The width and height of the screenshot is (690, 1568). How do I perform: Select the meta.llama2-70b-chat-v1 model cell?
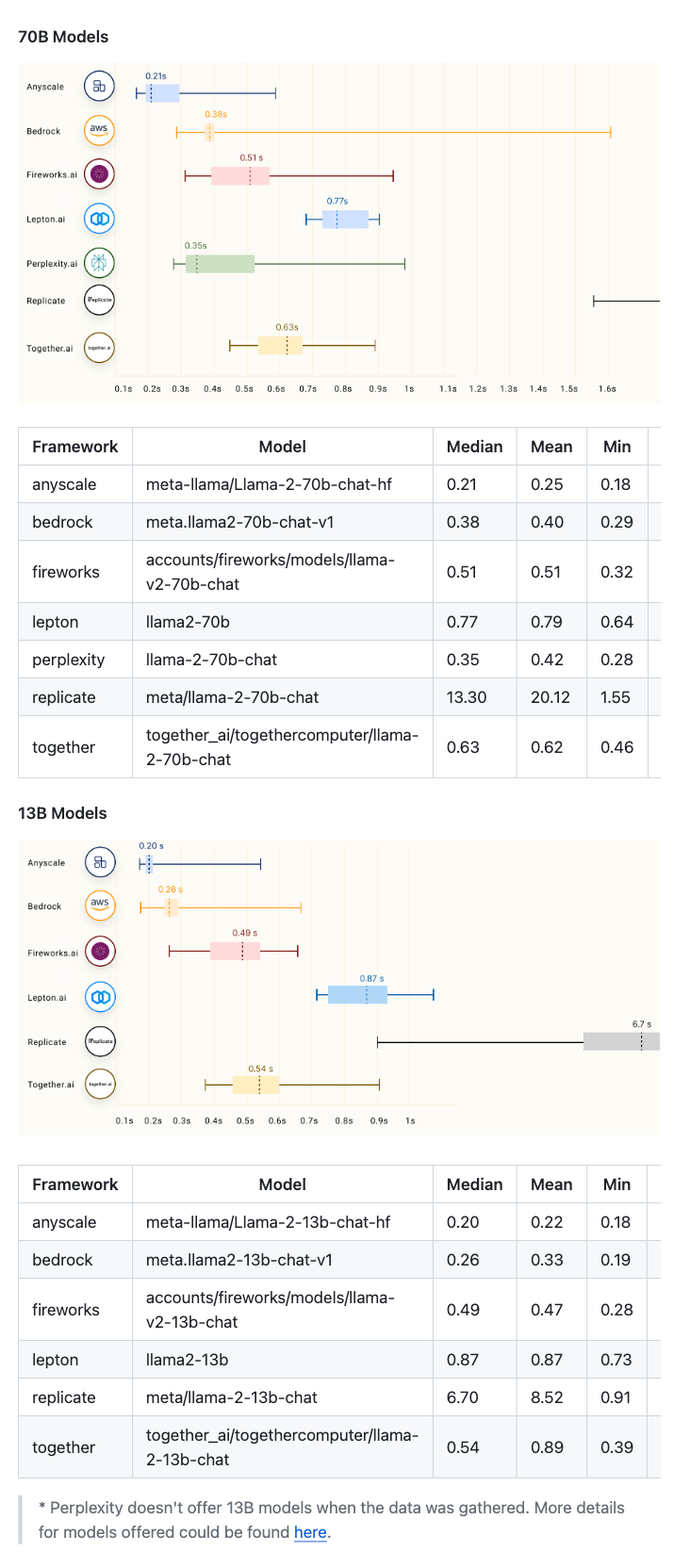click(240, 522)
